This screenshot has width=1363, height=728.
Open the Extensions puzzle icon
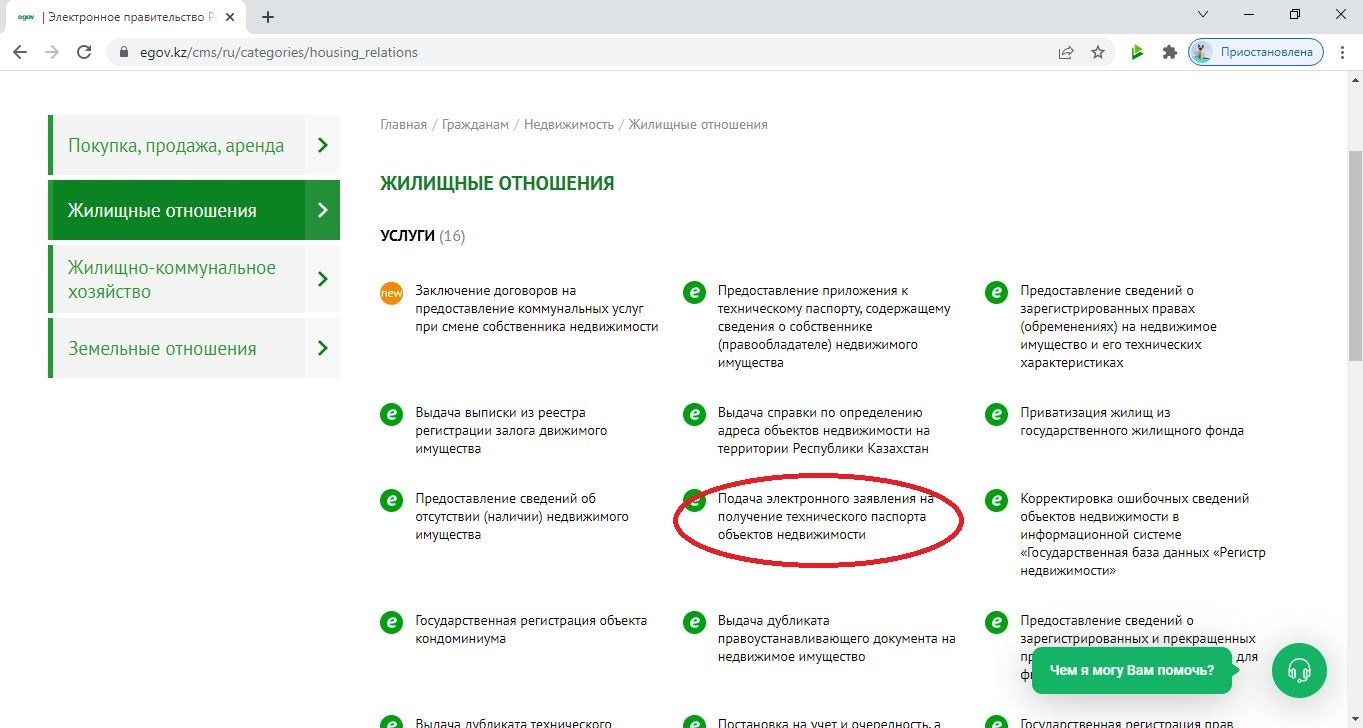point(1169,52)
